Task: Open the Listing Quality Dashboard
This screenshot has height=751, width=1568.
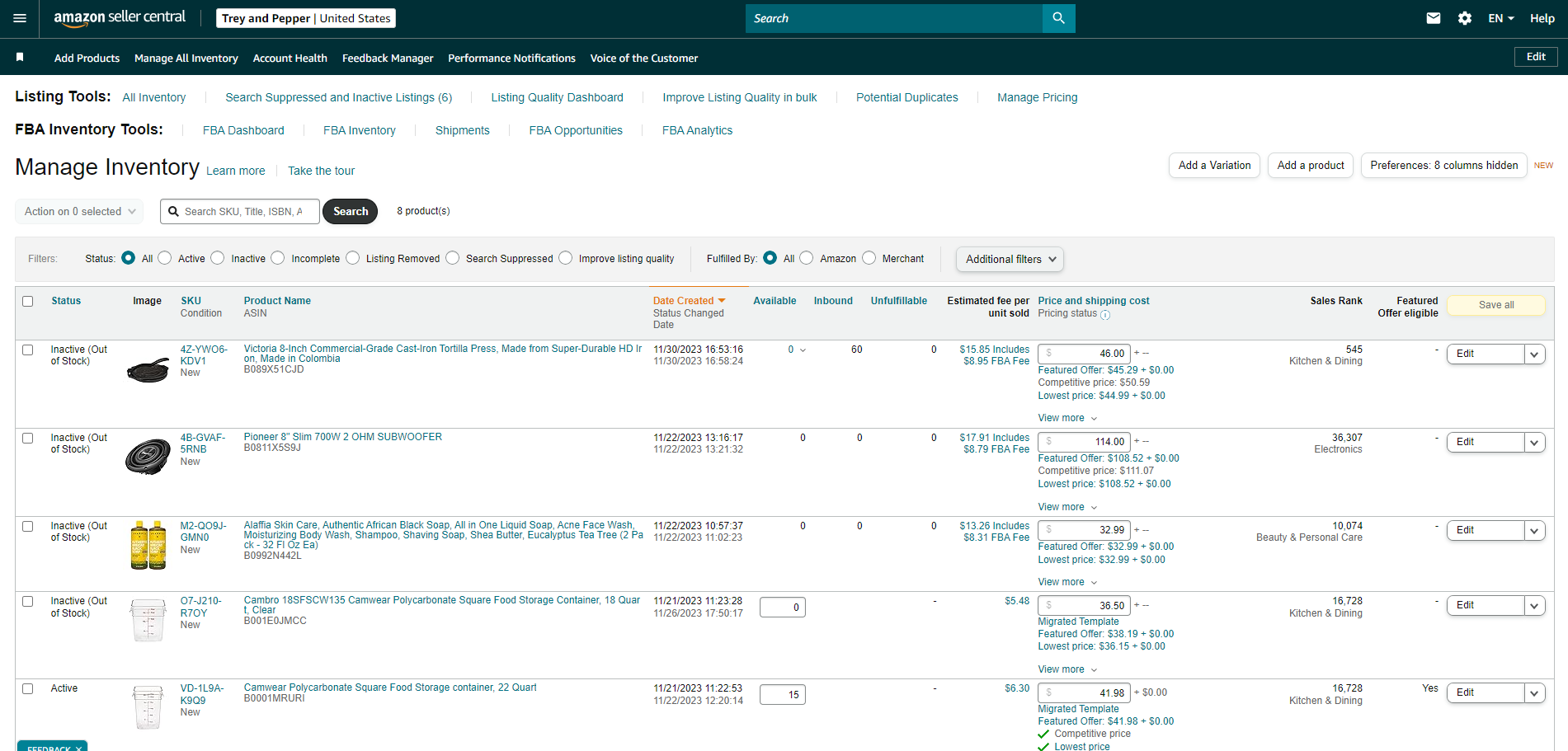Action: coord(558,97)
